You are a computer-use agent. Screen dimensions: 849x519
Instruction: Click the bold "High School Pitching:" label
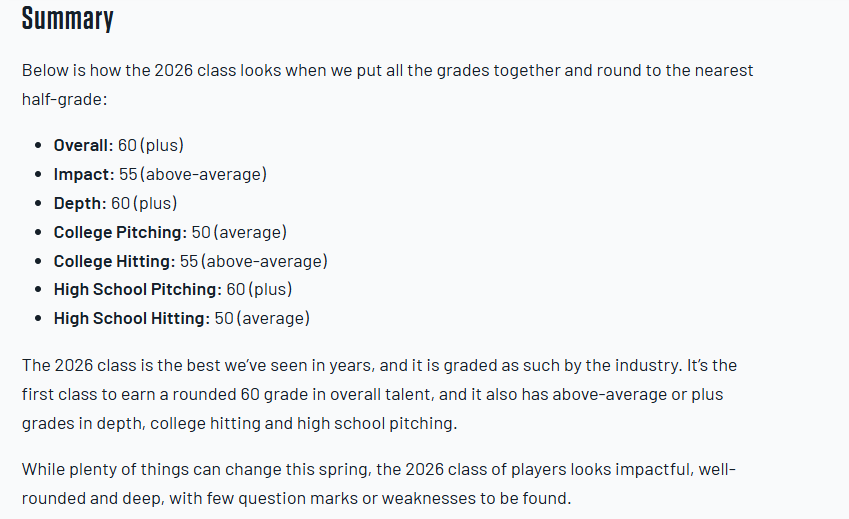pyautogui.click(x=137, y=289)
